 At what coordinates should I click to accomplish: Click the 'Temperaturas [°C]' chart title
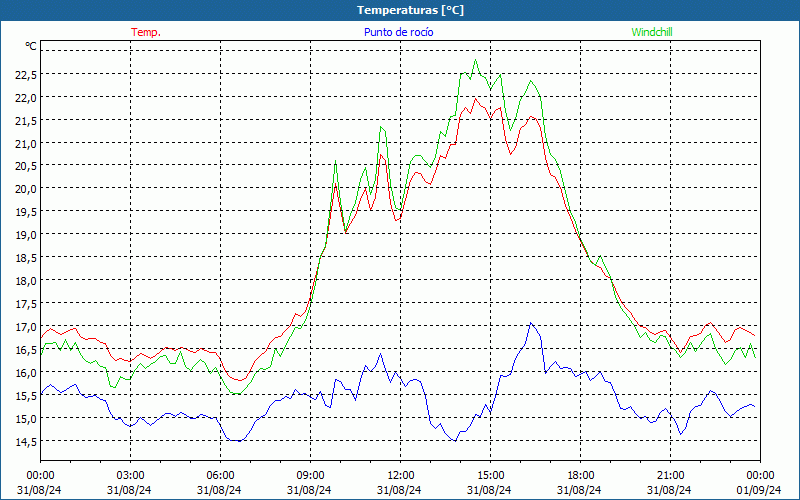point(410,10)
